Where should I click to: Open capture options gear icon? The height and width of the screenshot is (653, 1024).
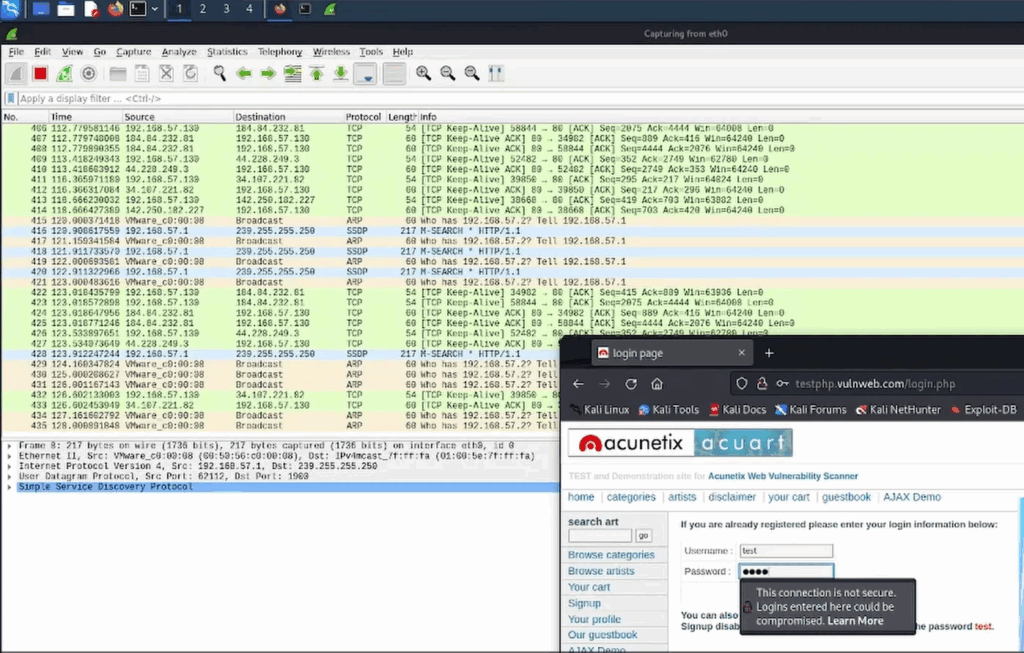click(x=88, y=73)
